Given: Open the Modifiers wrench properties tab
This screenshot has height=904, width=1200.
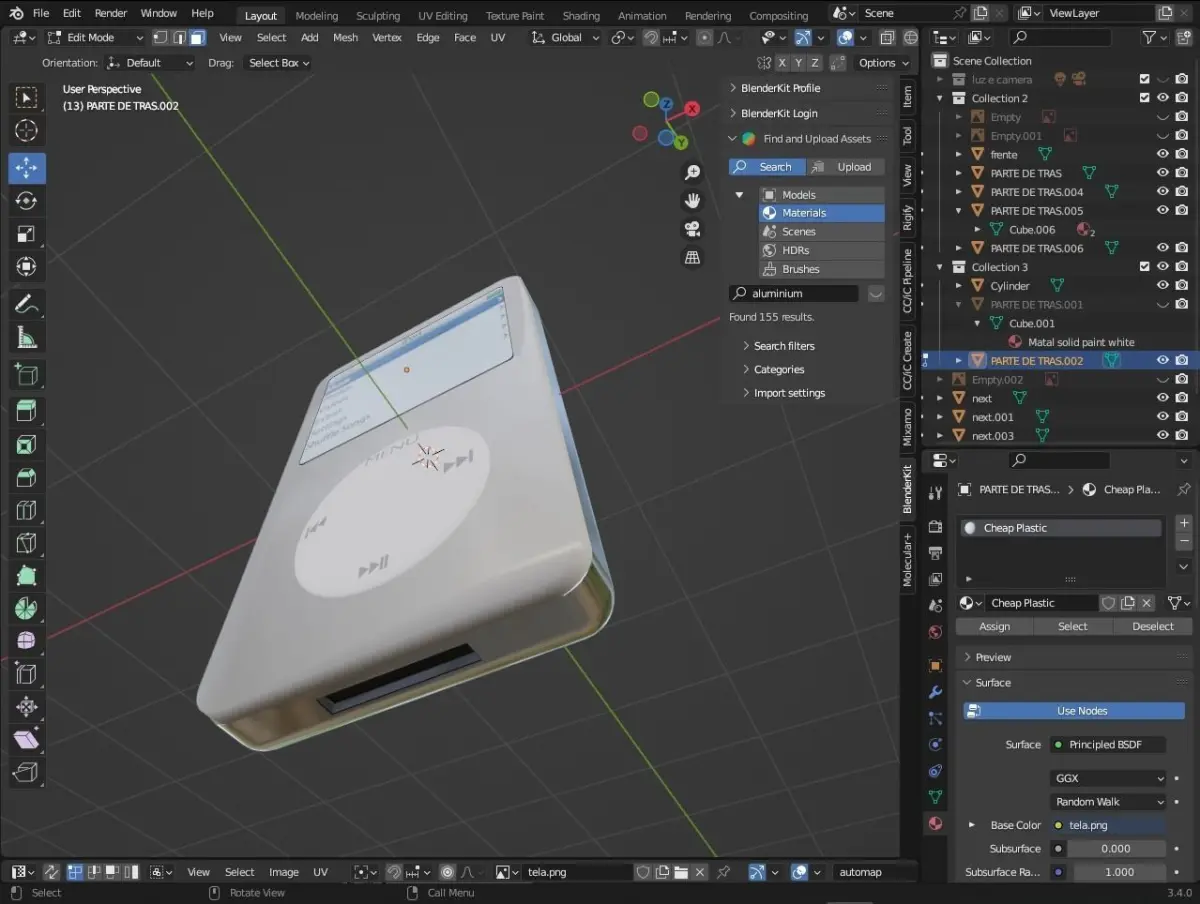Looking at the screenshot, I should (935, 692).
